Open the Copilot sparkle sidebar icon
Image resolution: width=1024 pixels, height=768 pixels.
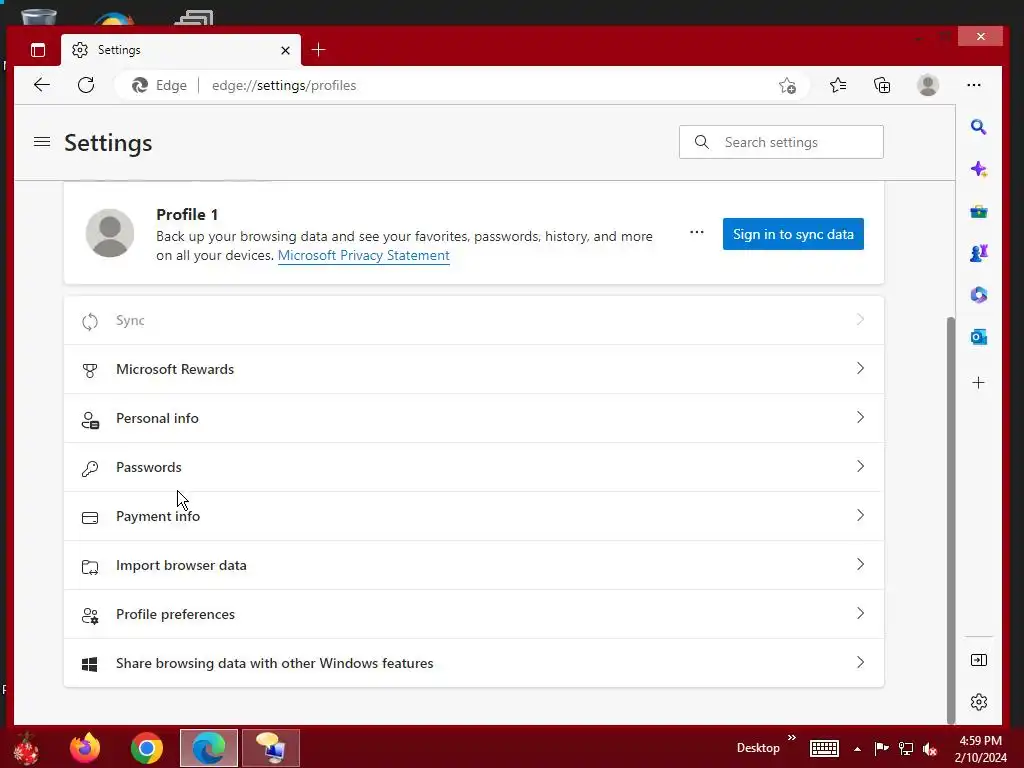(978, 169)
